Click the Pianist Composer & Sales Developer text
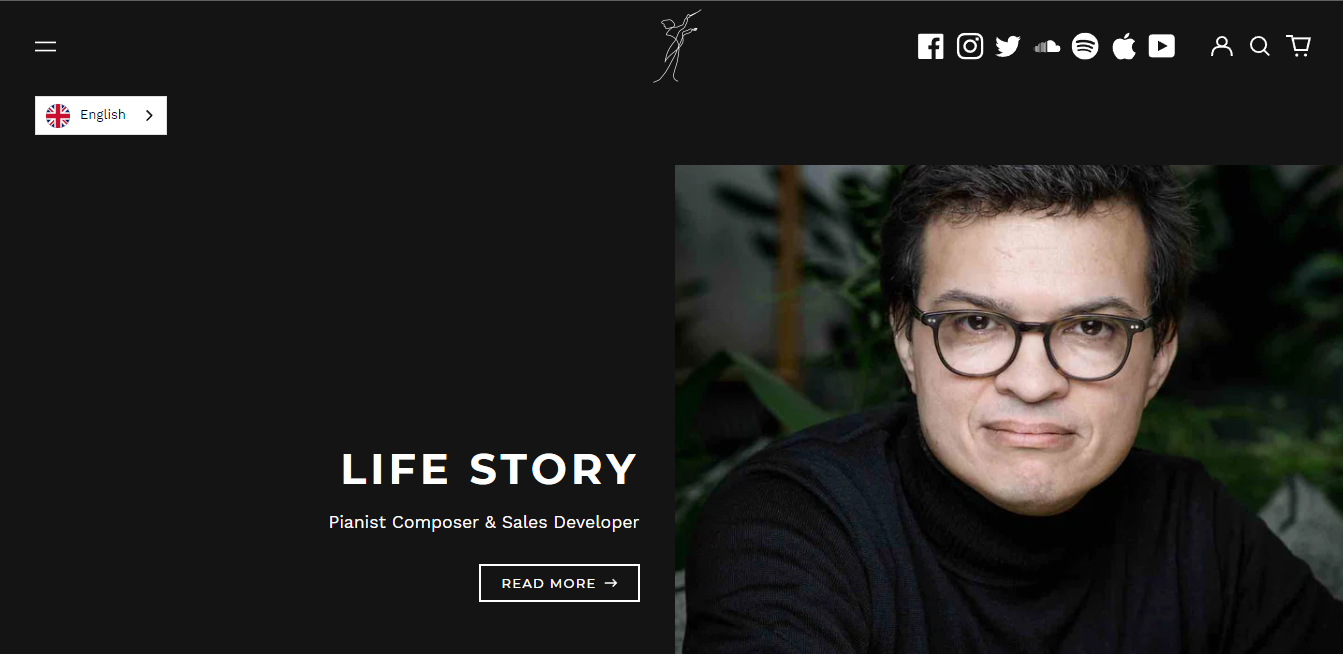 click(484, 522)
